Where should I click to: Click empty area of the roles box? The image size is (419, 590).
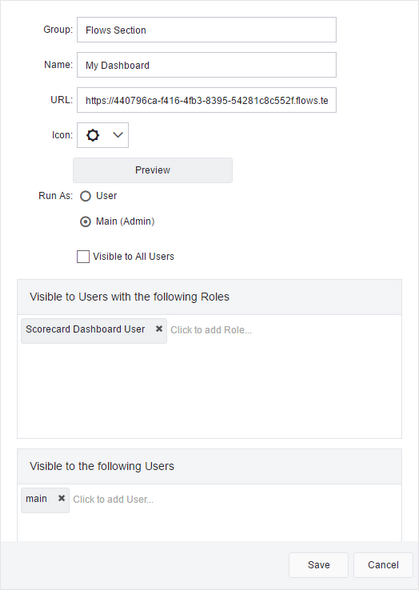pyautogui.click(x=210, y=391)
